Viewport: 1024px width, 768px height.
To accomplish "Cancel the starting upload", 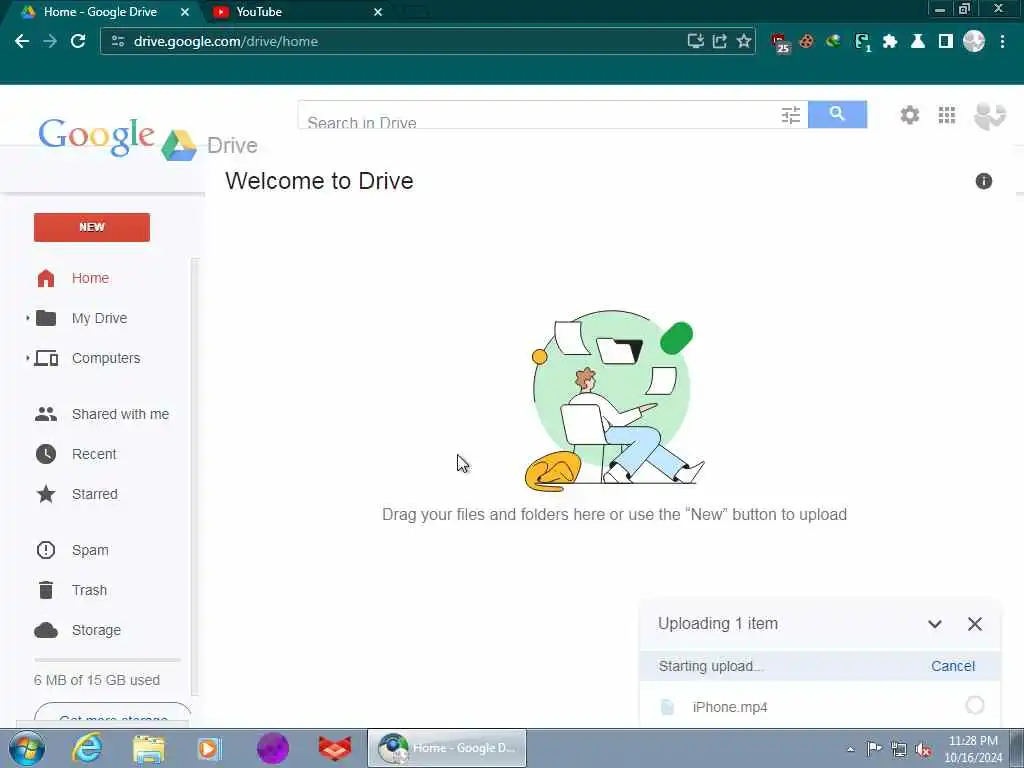I will (953, 666).
